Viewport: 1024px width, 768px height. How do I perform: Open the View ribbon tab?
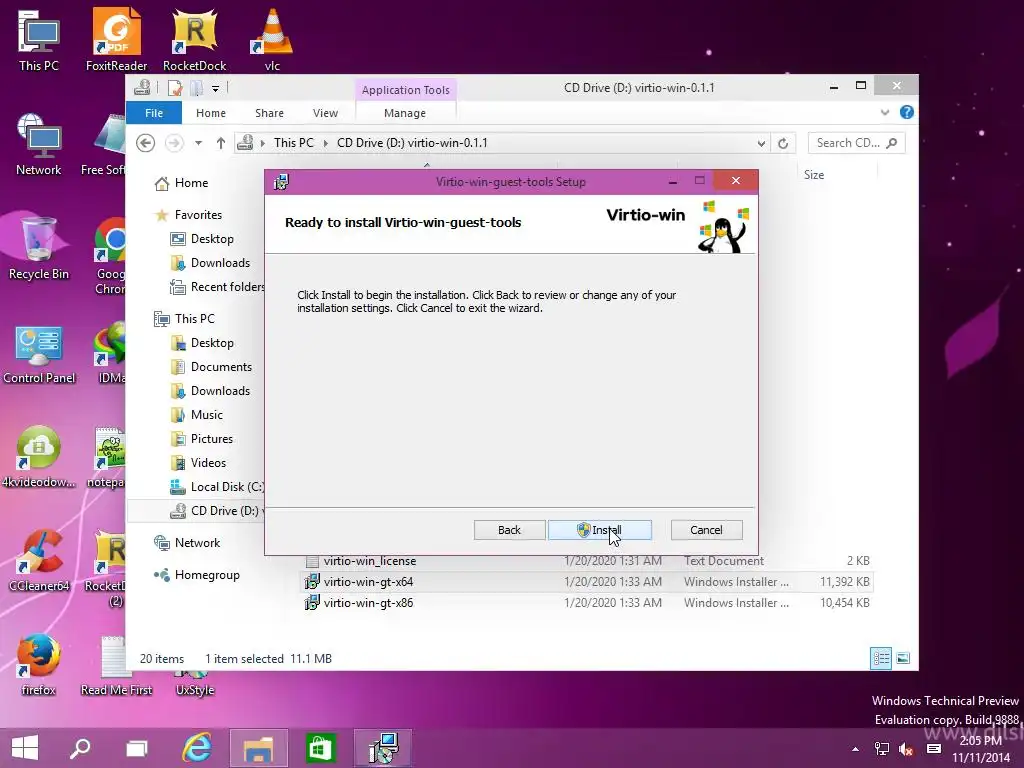[325, 113]
